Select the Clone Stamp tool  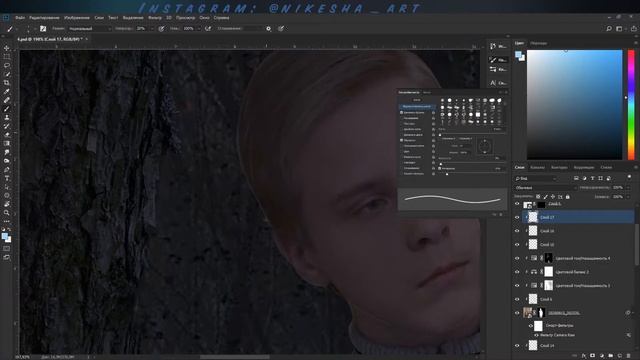pos(7,118)
